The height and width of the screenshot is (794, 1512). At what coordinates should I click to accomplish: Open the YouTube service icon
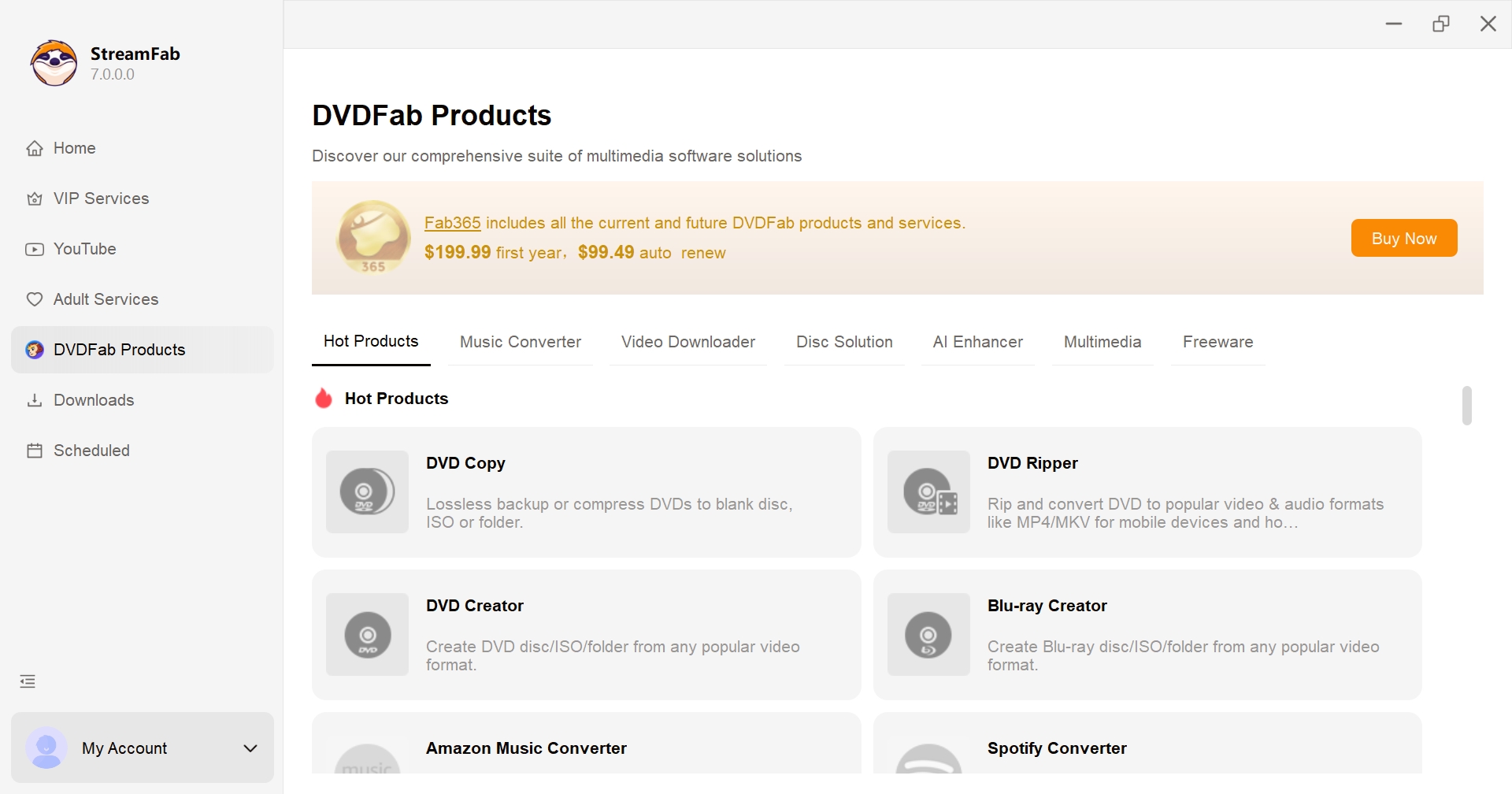[x=35, y=249]
